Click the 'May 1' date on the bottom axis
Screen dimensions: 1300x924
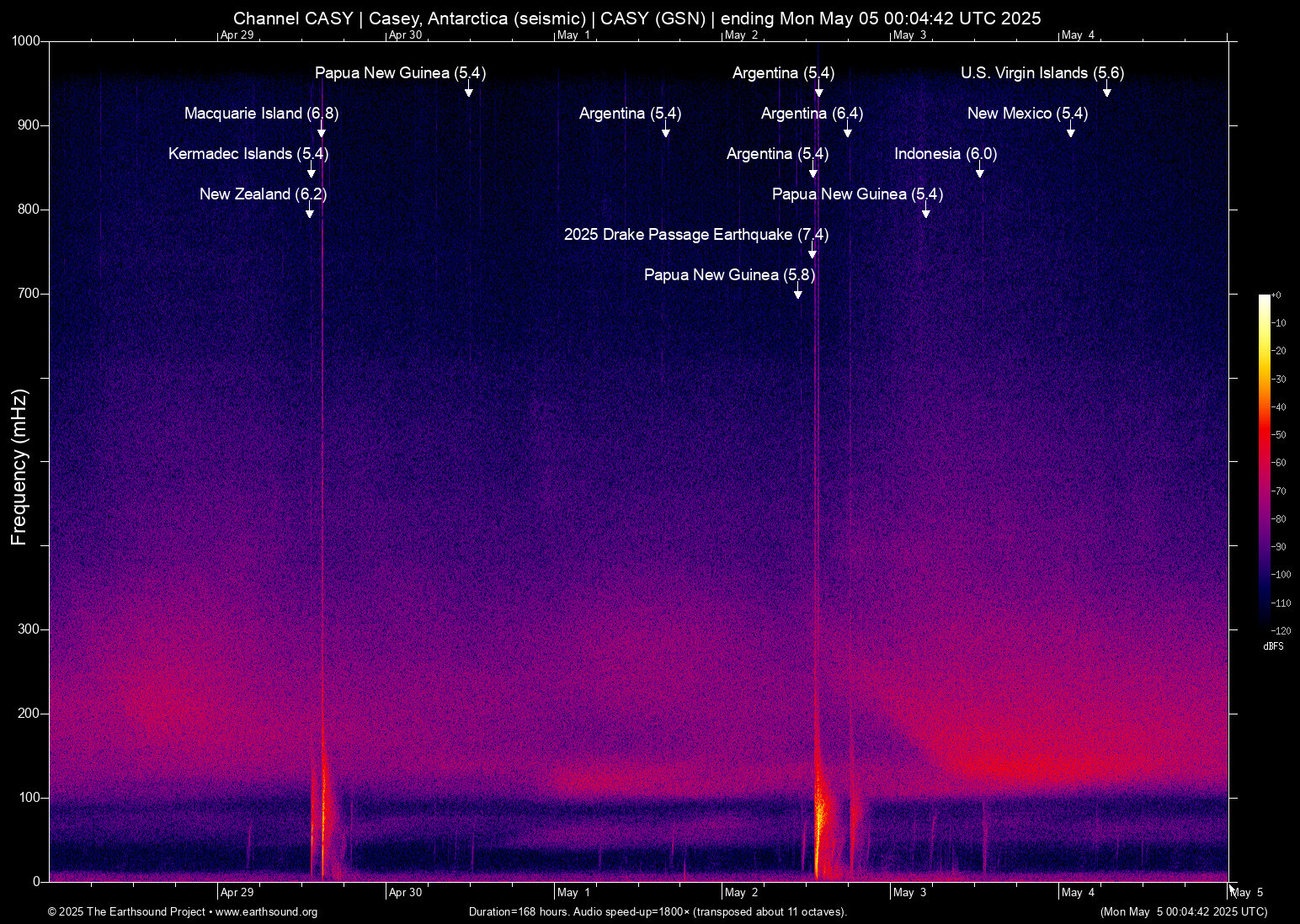pos(573,893)
